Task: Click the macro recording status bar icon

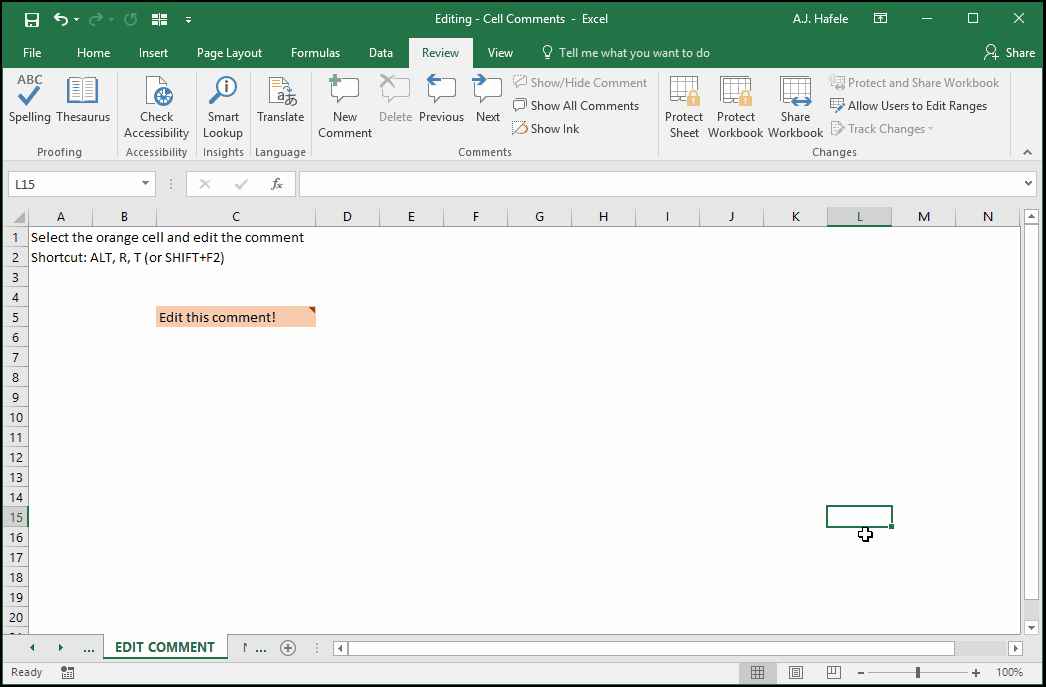Action: (67, 672)
